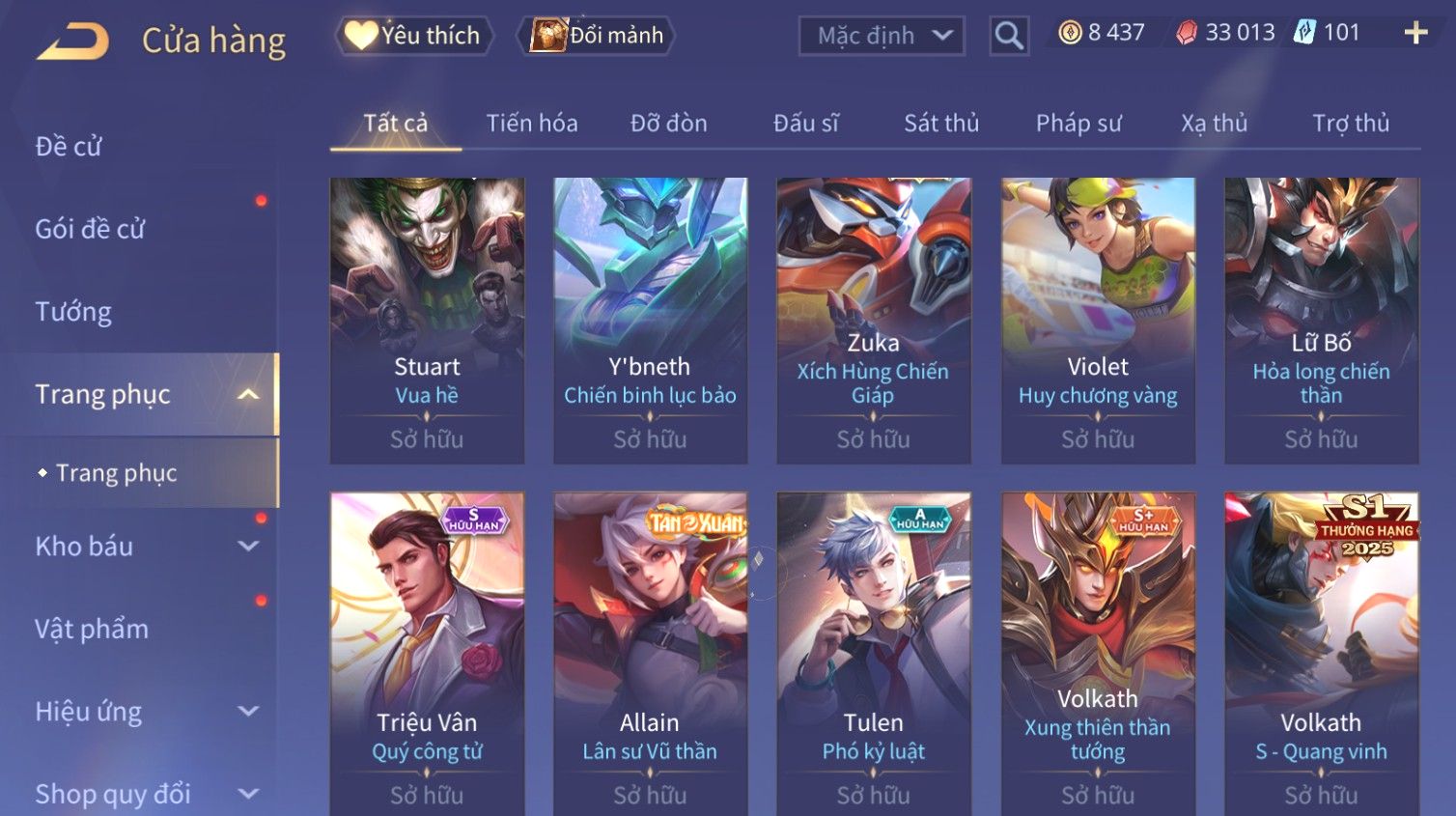Open Đổi mảnh chest exchange
Image resolution: width=1456 pixels, height=816 pixels.
596,36
